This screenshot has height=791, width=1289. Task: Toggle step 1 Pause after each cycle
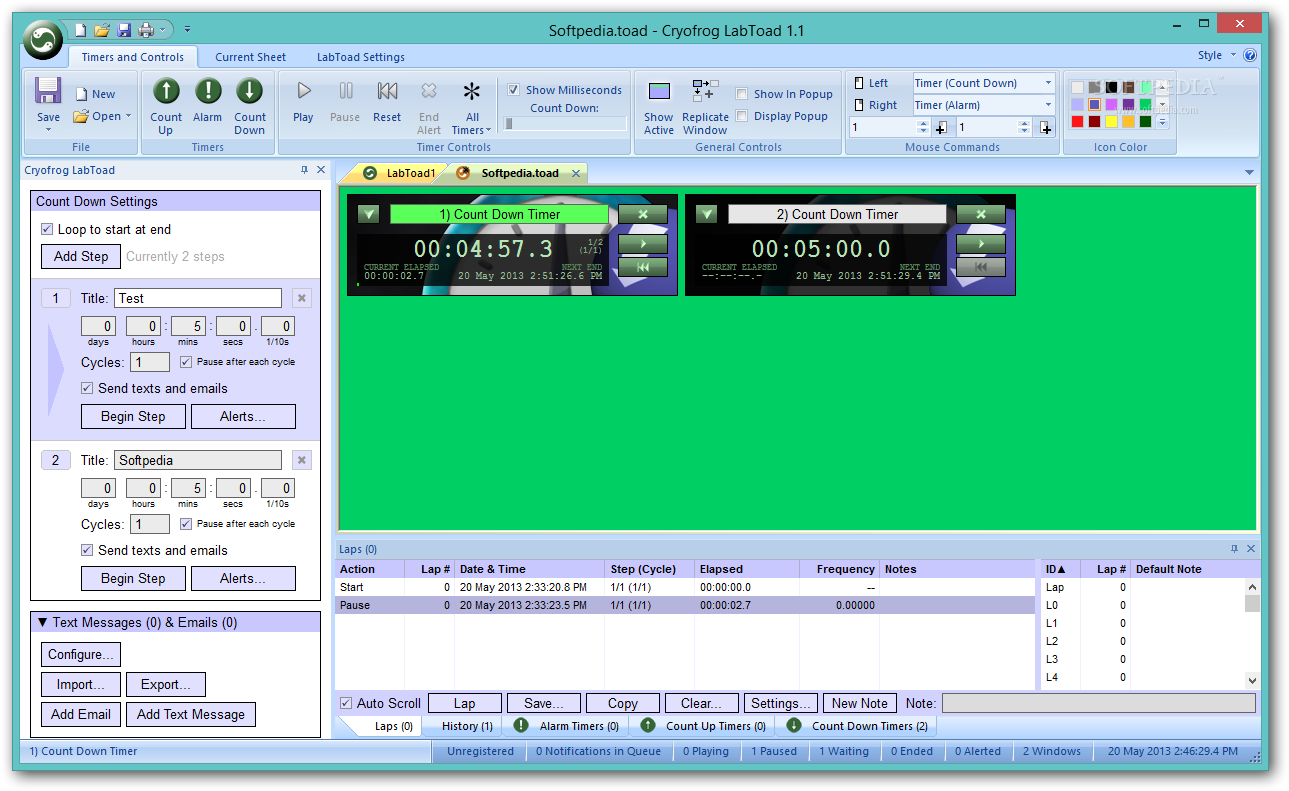point(186,362)
